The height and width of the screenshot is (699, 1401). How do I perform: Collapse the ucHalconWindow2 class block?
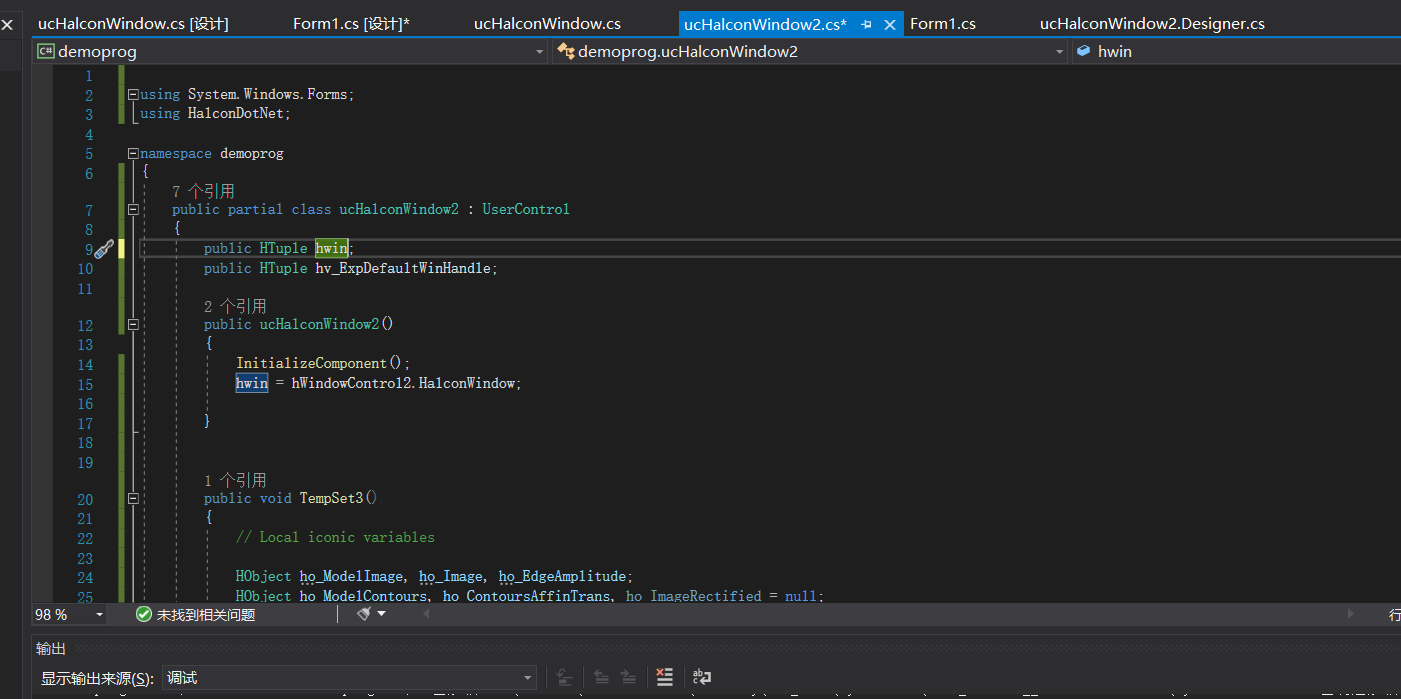[x=133, y=210]
